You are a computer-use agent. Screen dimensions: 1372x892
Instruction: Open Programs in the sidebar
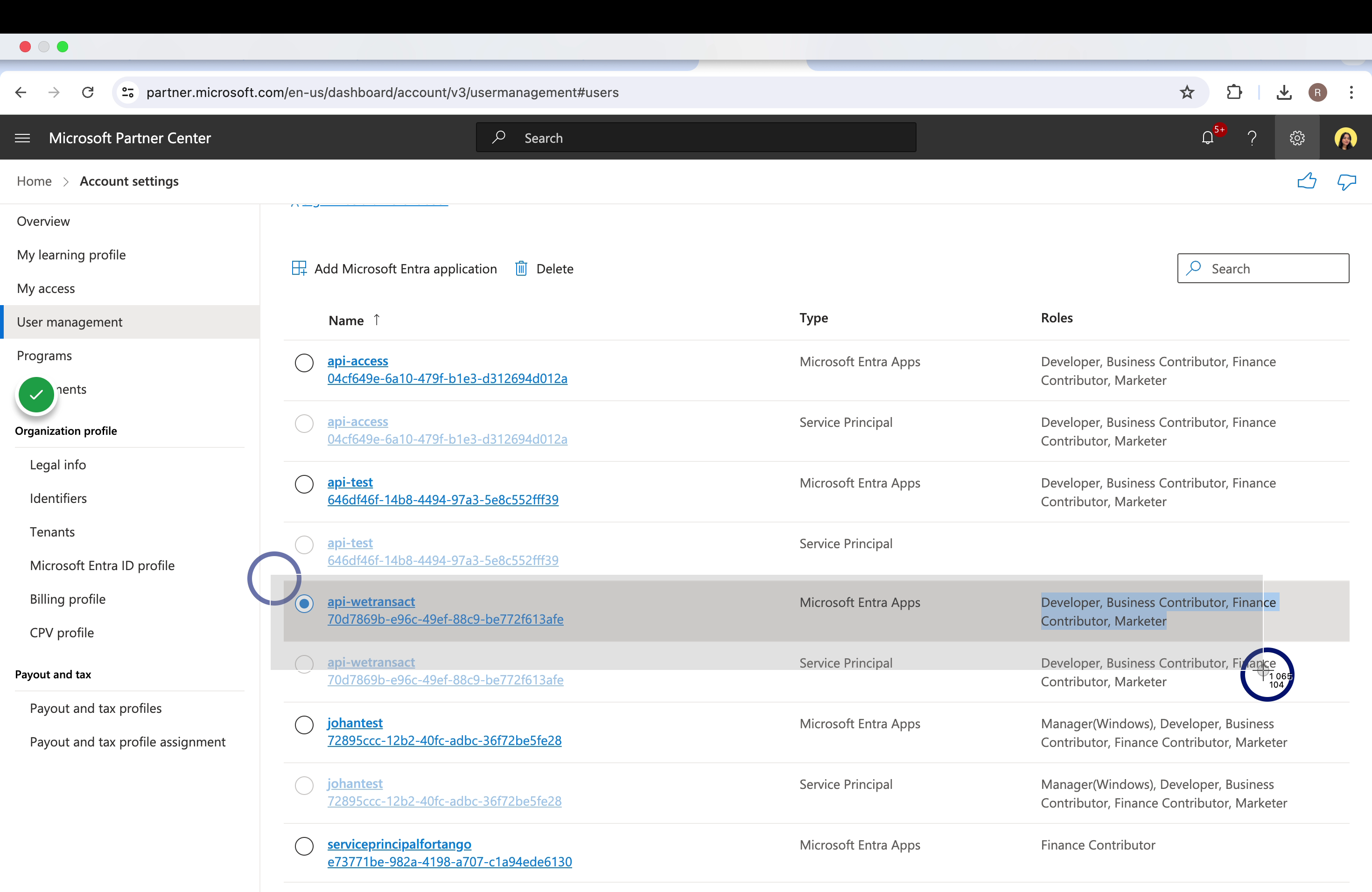coord(44,355)
